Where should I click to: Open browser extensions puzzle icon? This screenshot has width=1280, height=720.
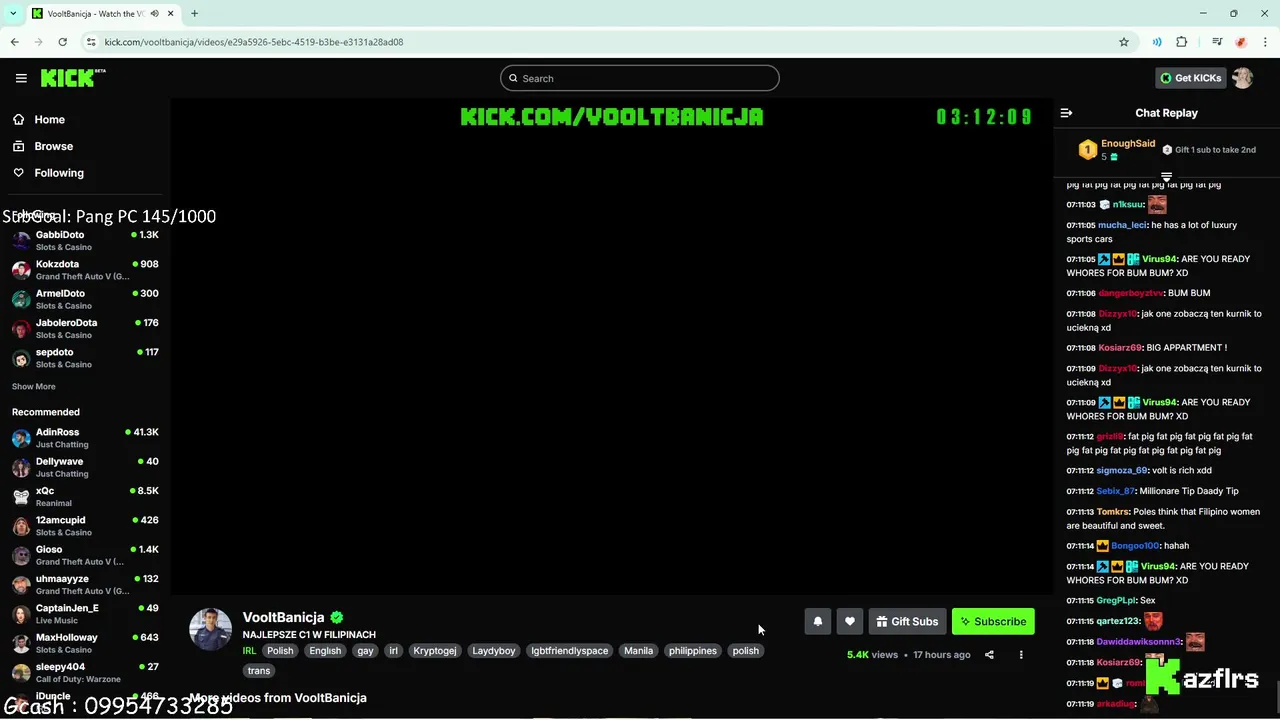click(x=1181, y=42)
